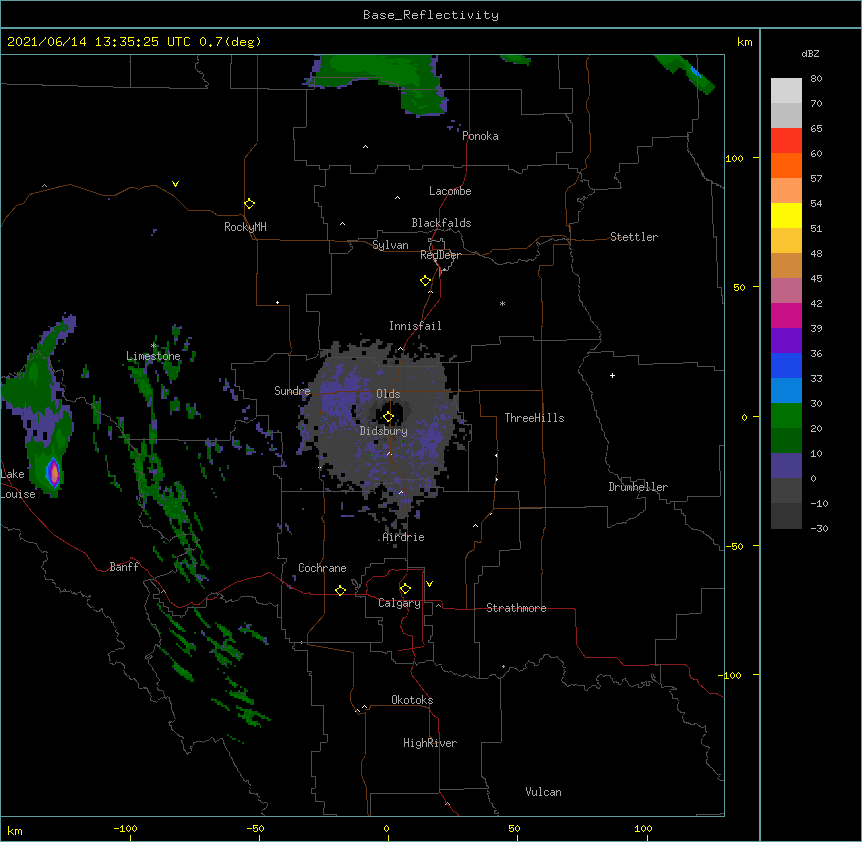Click the Vulcan city label

pos(543,792)
